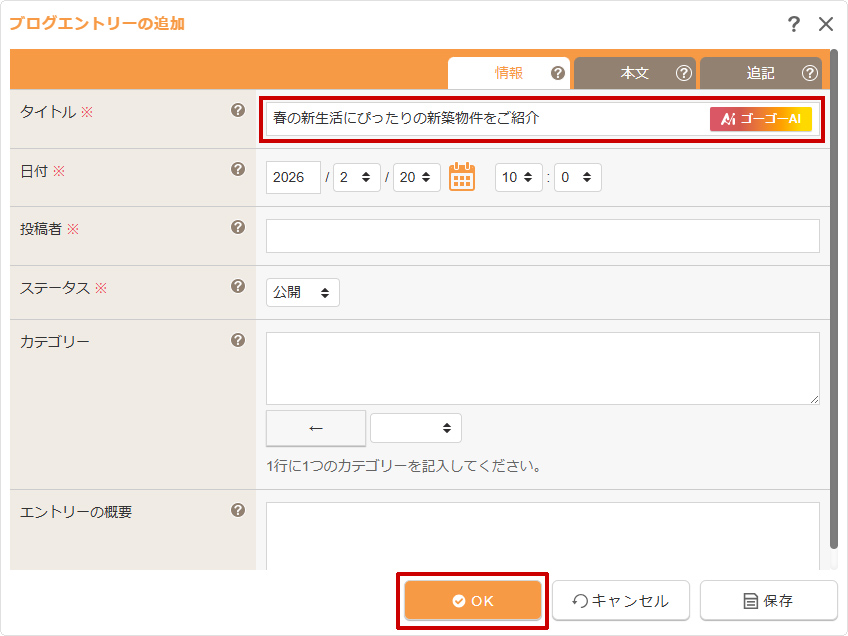Open the calendar date picker icon

(x=461, y=177)
